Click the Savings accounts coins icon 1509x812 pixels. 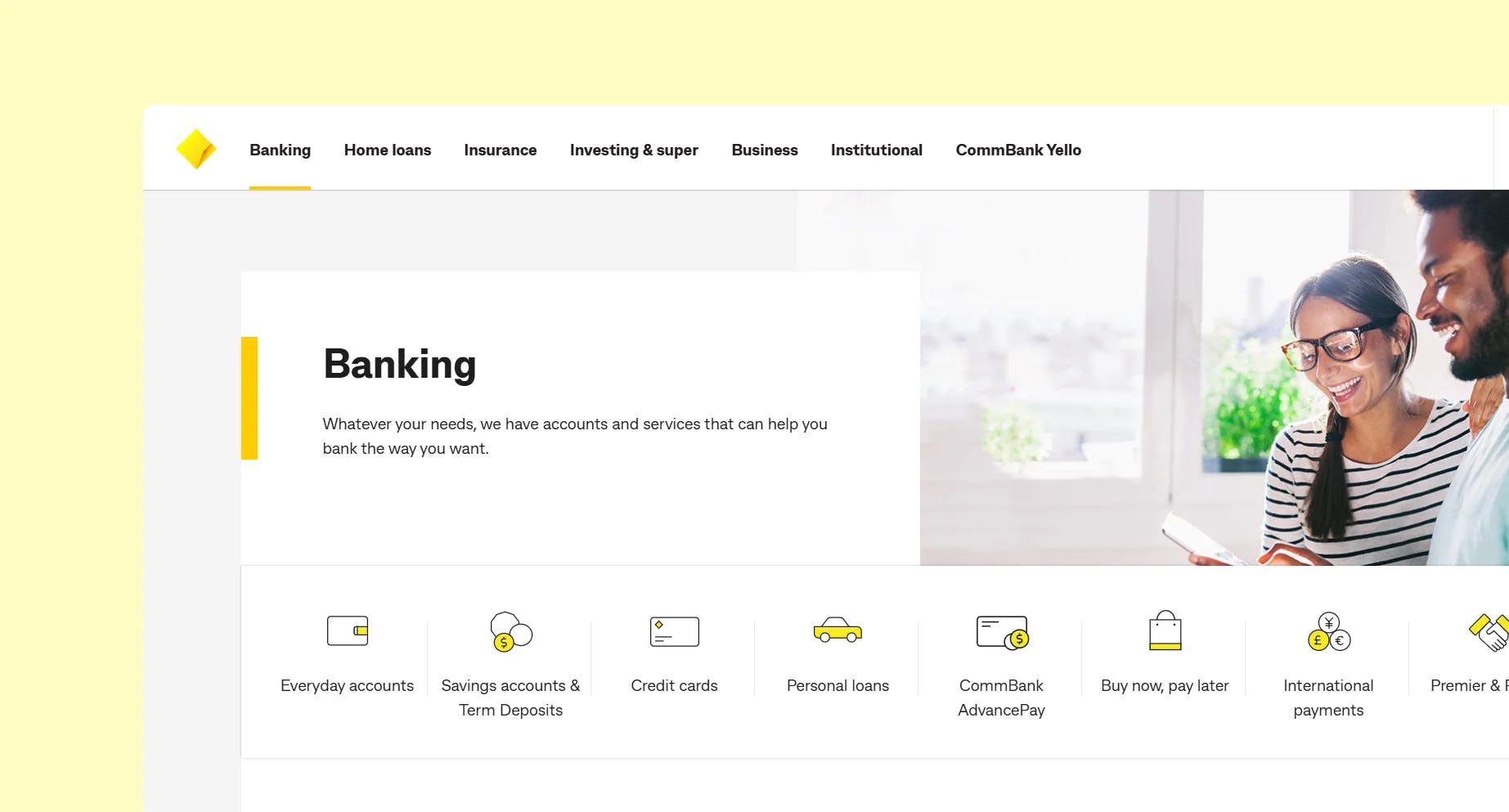coord(511,631)
